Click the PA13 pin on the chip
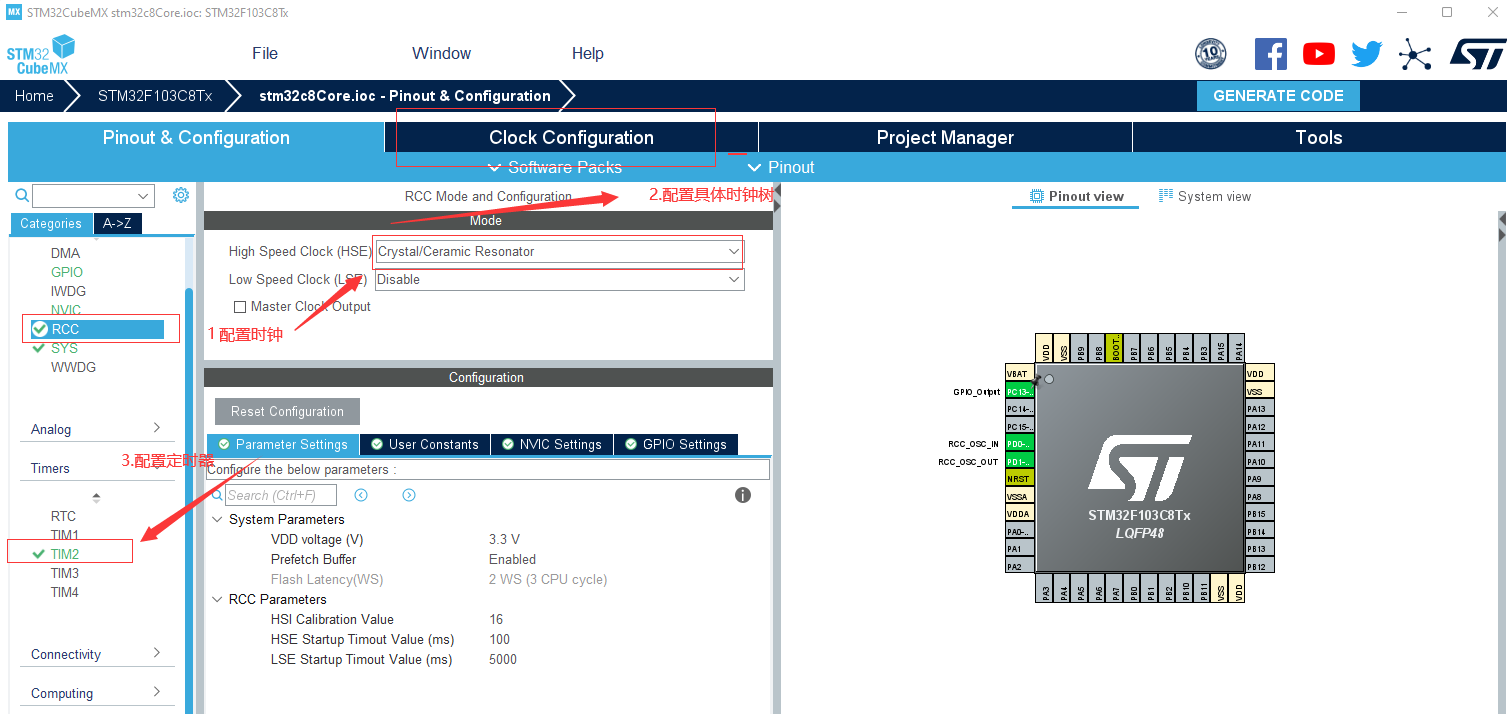1507x714 pixels. tap(1260, 409)
